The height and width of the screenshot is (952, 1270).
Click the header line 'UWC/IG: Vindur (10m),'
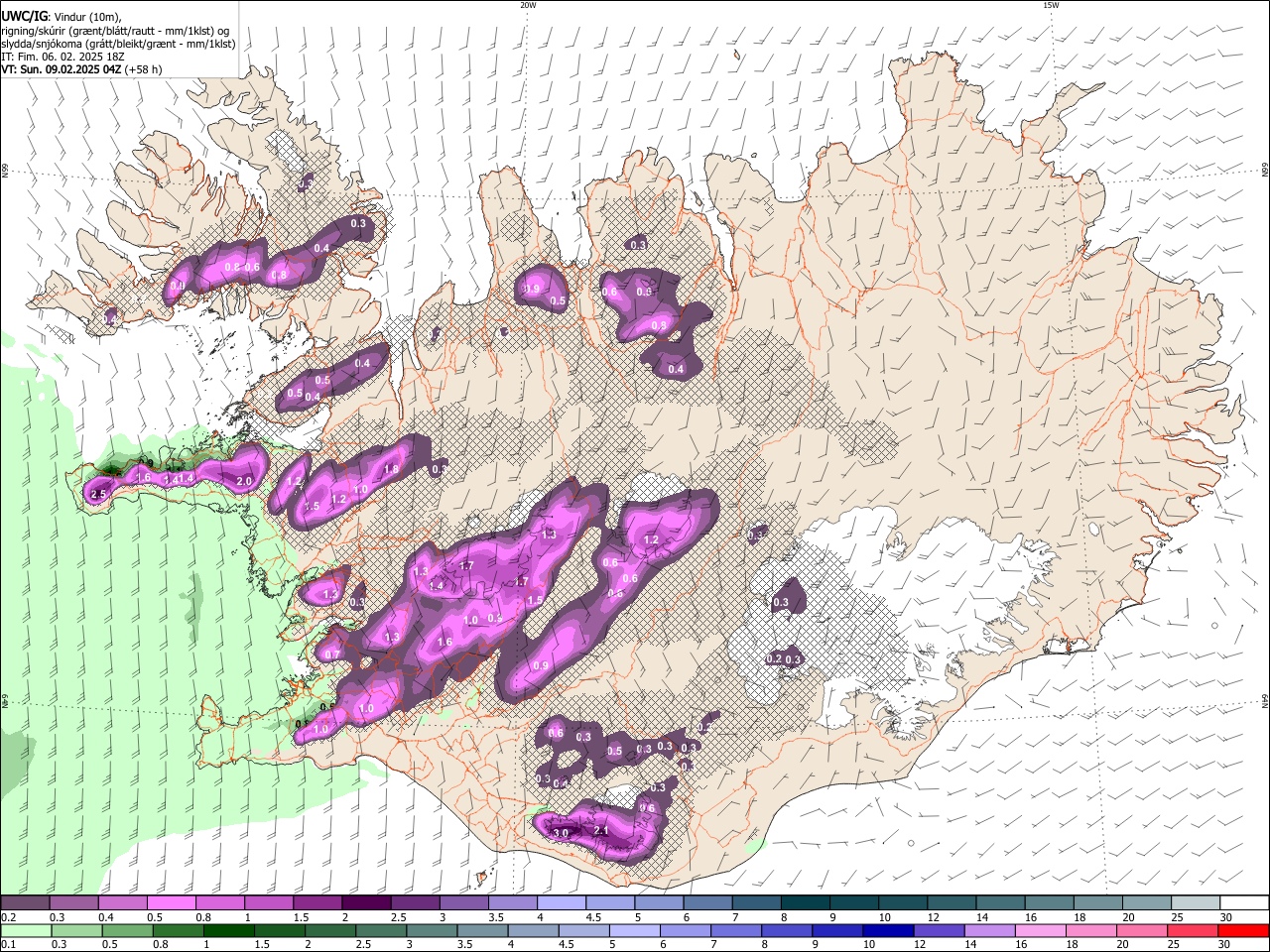[x=61, y=16]
